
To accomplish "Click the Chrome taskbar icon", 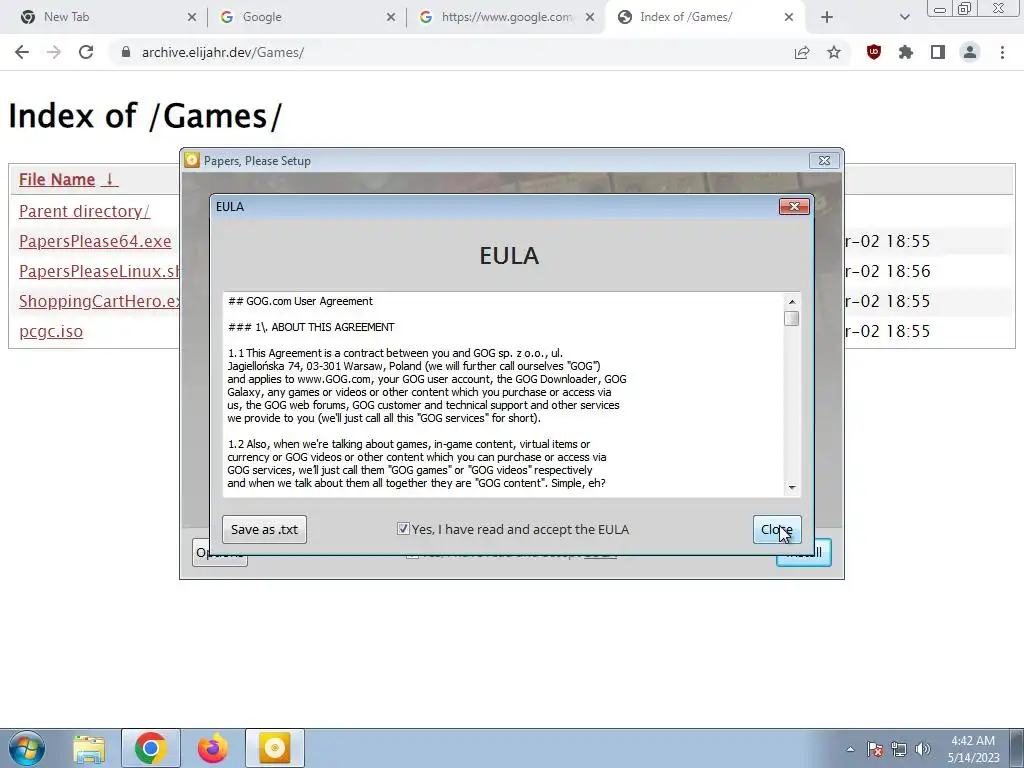I will click(150, 748).
